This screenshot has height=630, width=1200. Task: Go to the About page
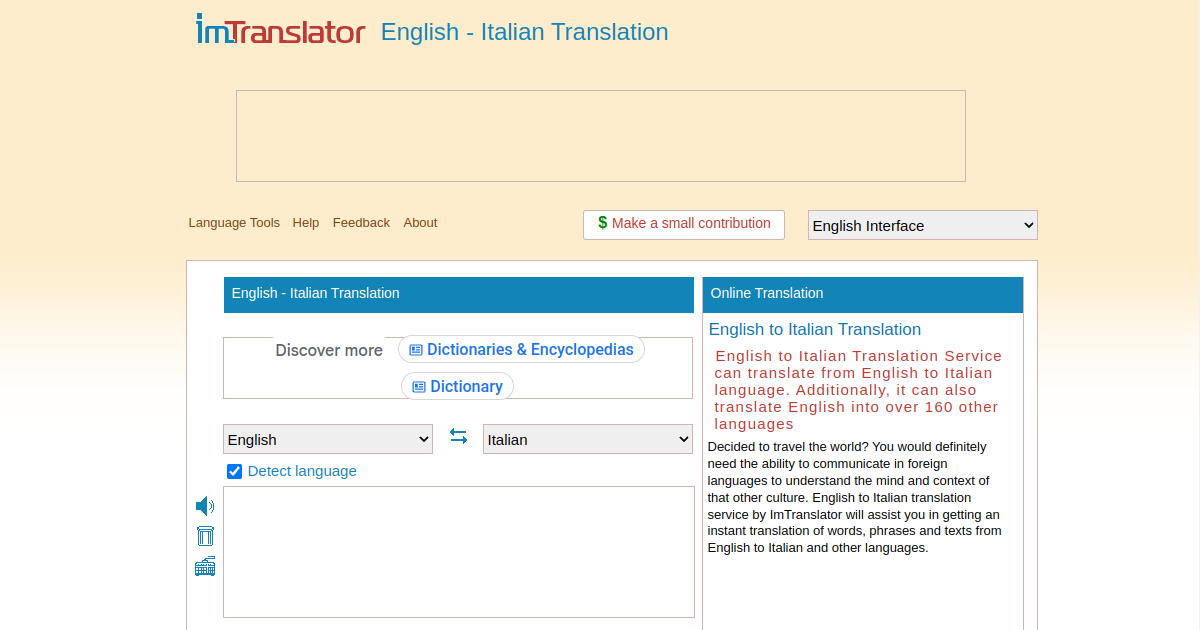(x=420, y=223)
